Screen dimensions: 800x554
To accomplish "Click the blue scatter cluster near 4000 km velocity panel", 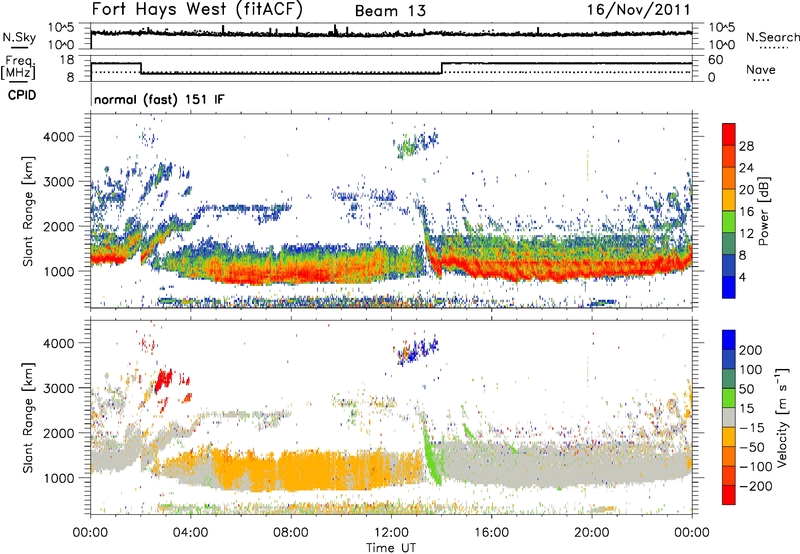I will (x=417, y=350).
